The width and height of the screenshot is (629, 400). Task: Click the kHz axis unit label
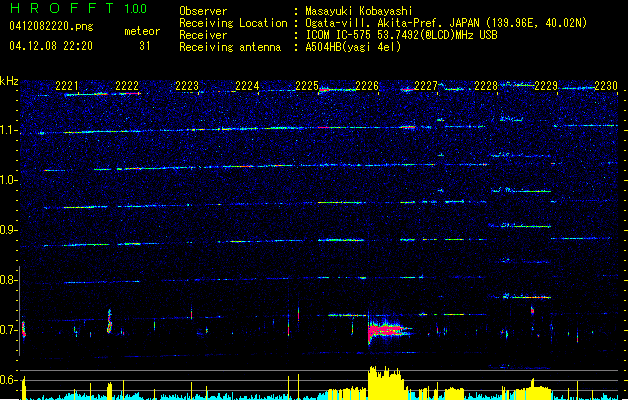click(x=9, y=81)
